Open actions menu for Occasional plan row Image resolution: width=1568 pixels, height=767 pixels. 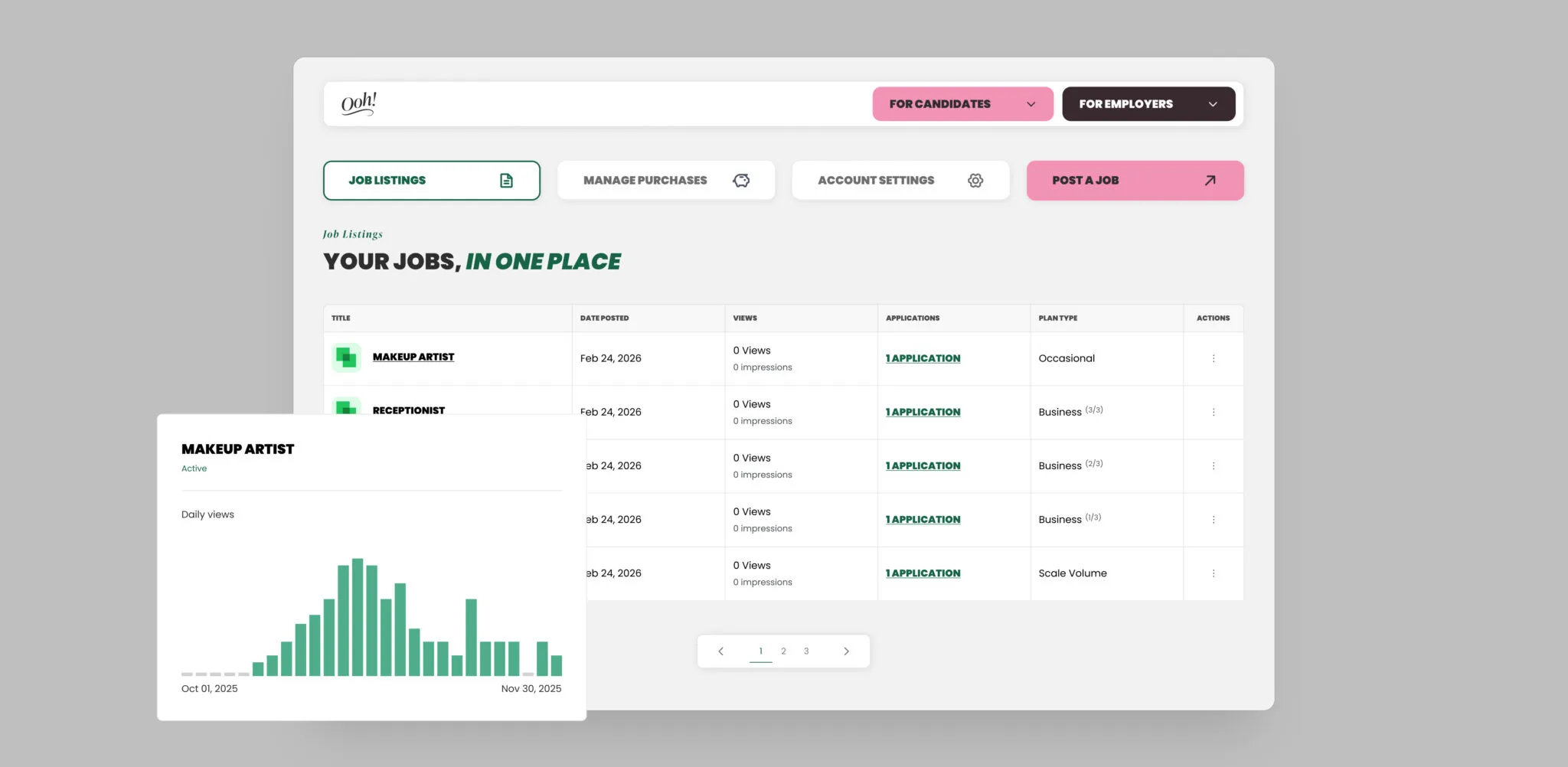tap(1214, 358)
